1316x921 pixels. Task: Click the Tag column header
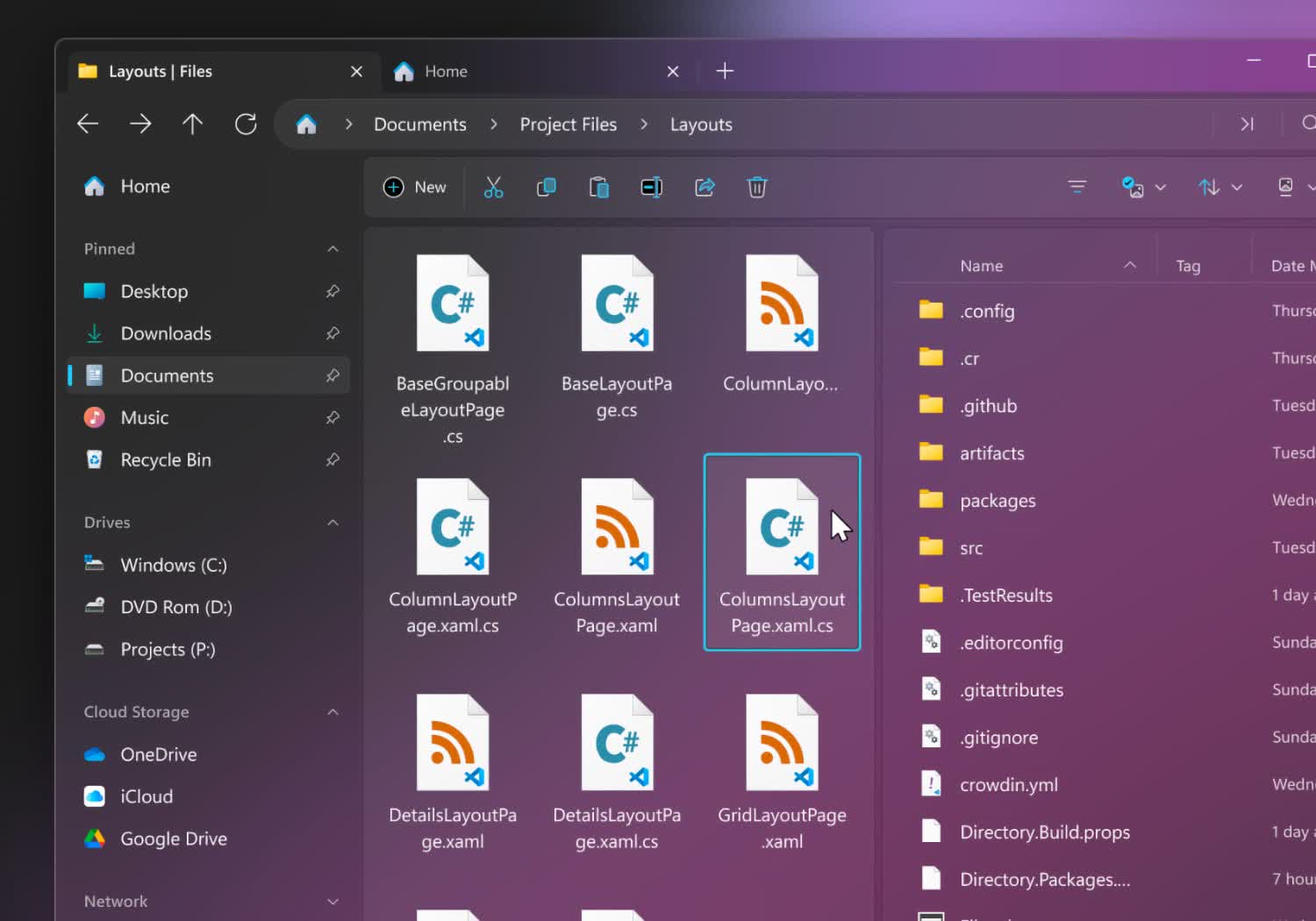click(1188, 266)
